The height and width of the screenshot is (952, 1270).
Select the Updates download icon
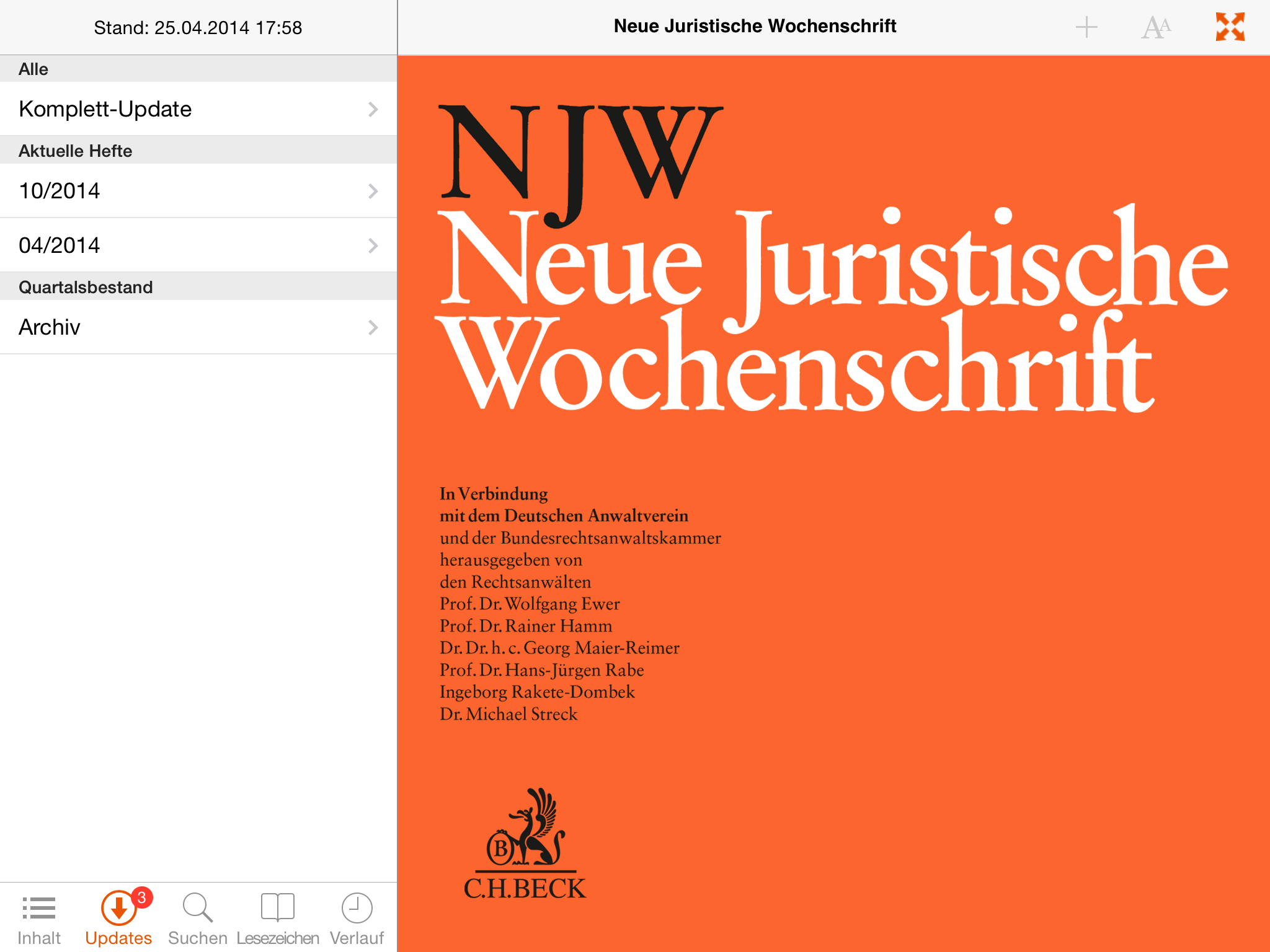coord(118,908)
